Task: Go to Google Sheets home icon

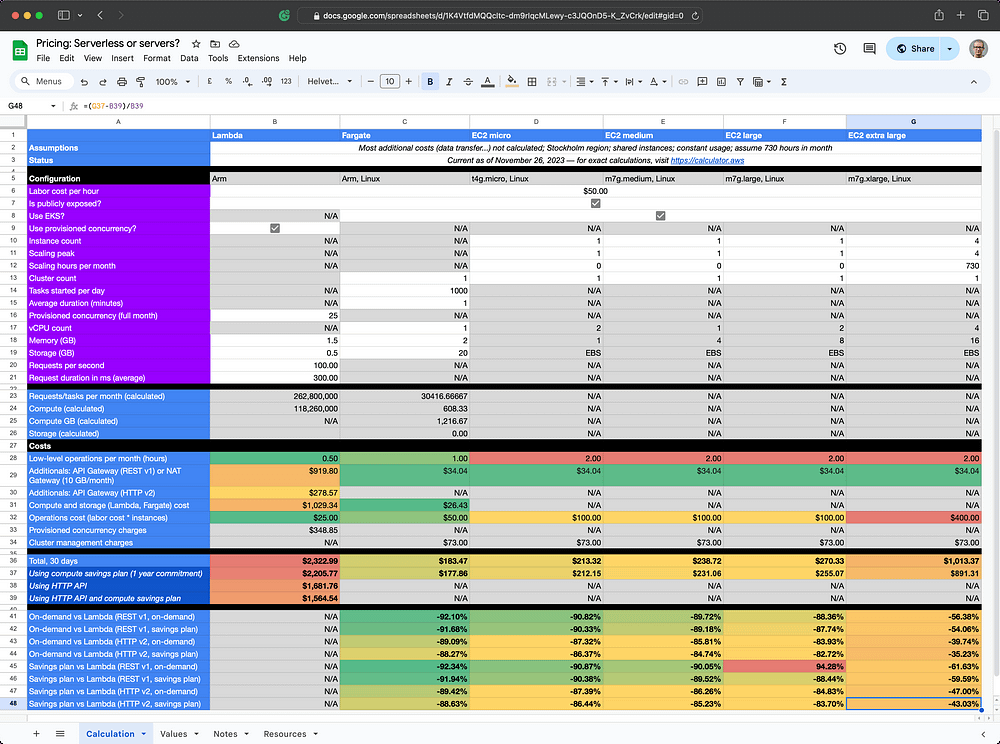Action: click(20, 50)
